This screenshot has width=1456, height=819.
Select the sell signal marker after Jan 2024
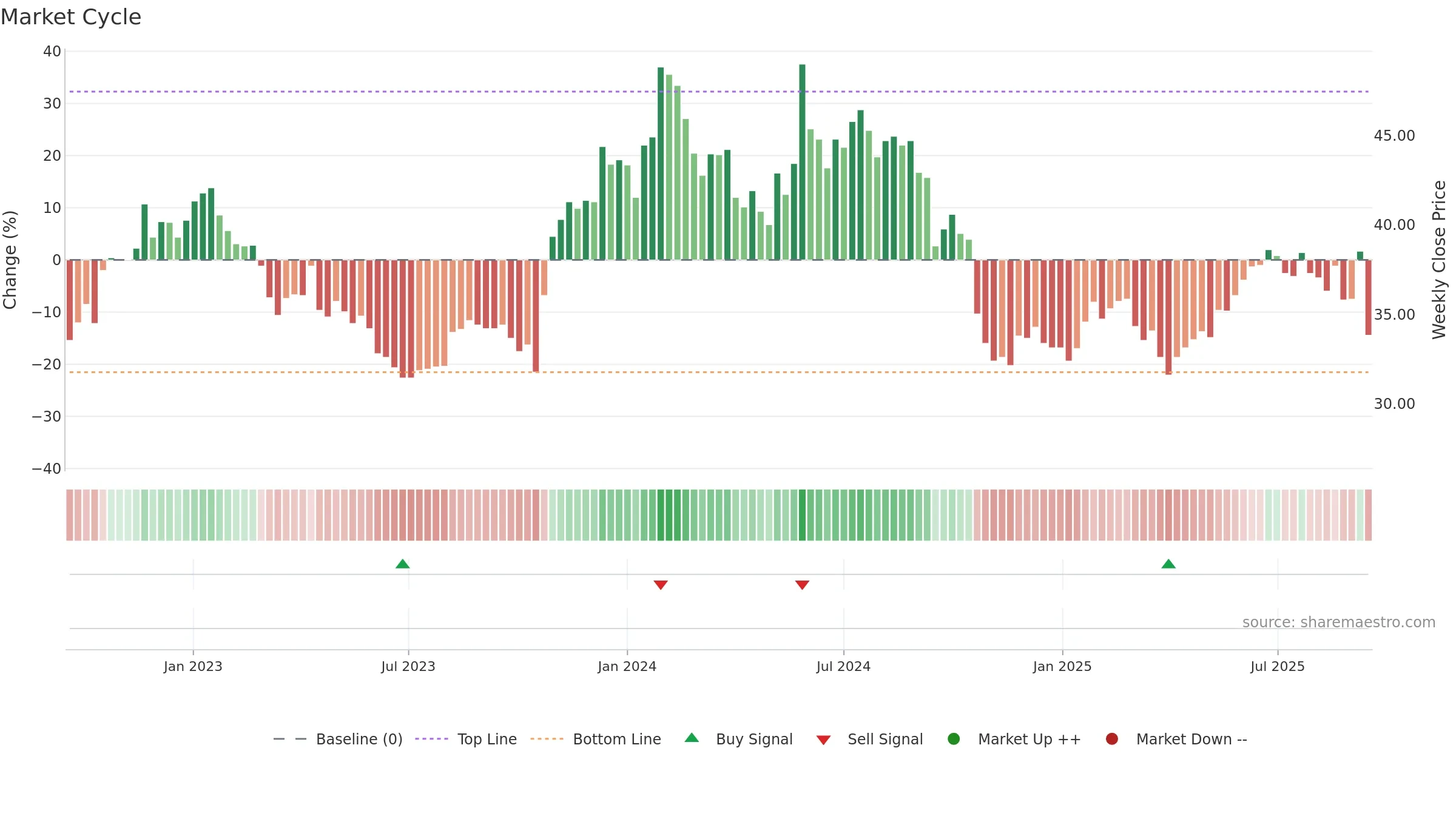[661, 585]
